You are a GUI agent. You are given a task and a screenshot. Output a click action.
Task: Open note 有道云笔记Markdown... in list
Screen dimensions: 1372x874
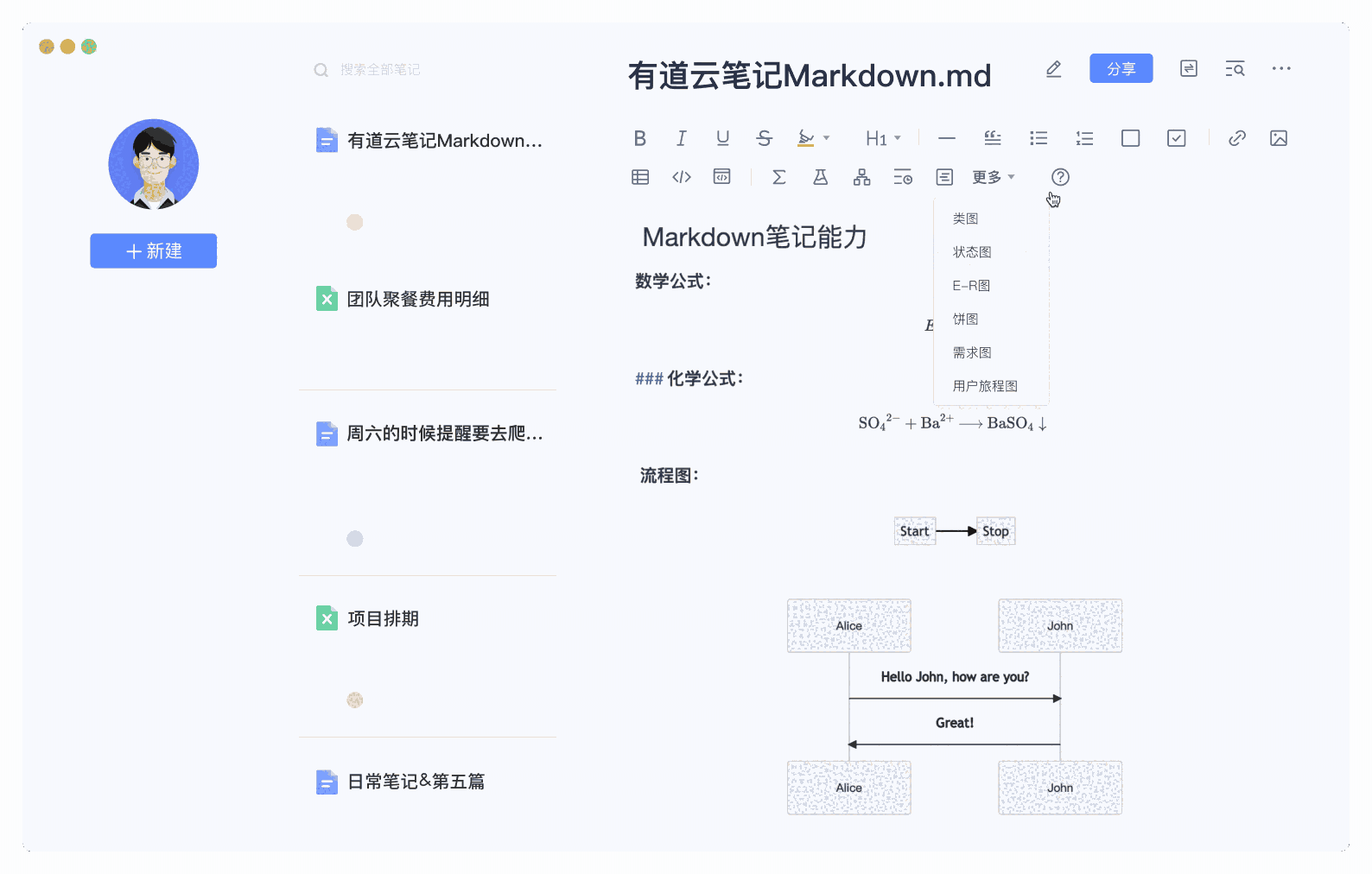click(429, 140)
